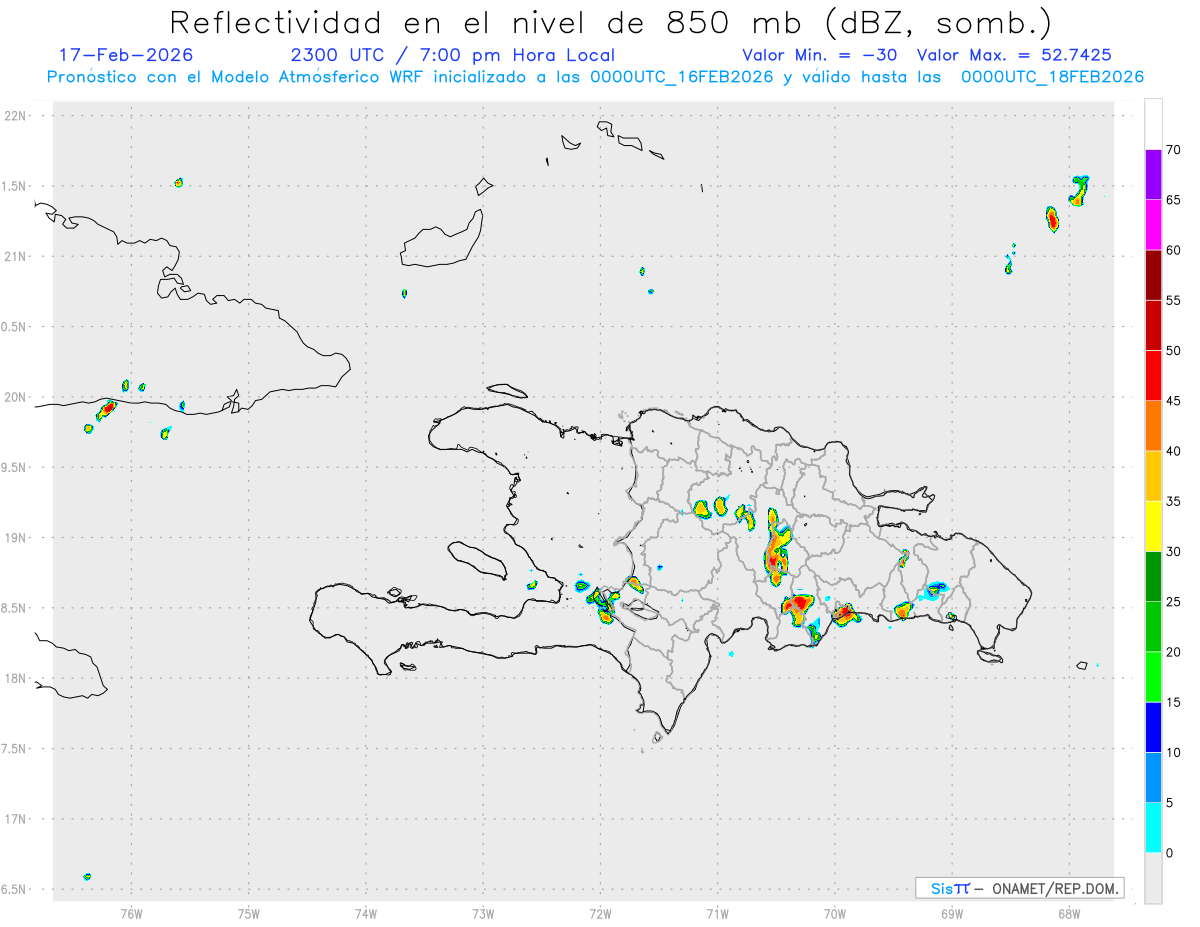Click the '70' colorbar tick label
This screenshot has width=1200, height=927.
(1173, 150)
